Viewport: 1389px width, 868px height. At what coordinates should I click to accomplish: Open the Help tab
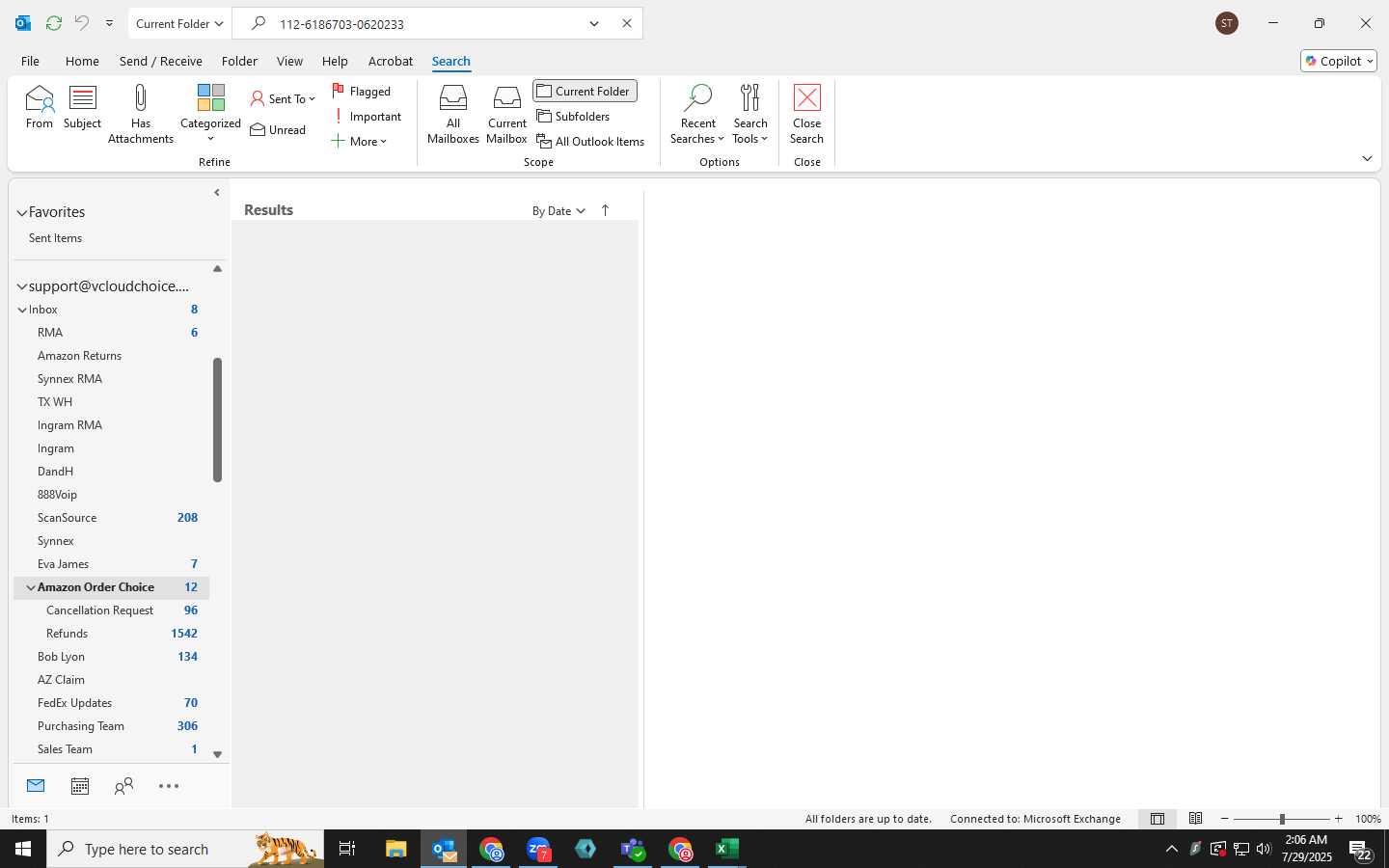click(335, 61)
